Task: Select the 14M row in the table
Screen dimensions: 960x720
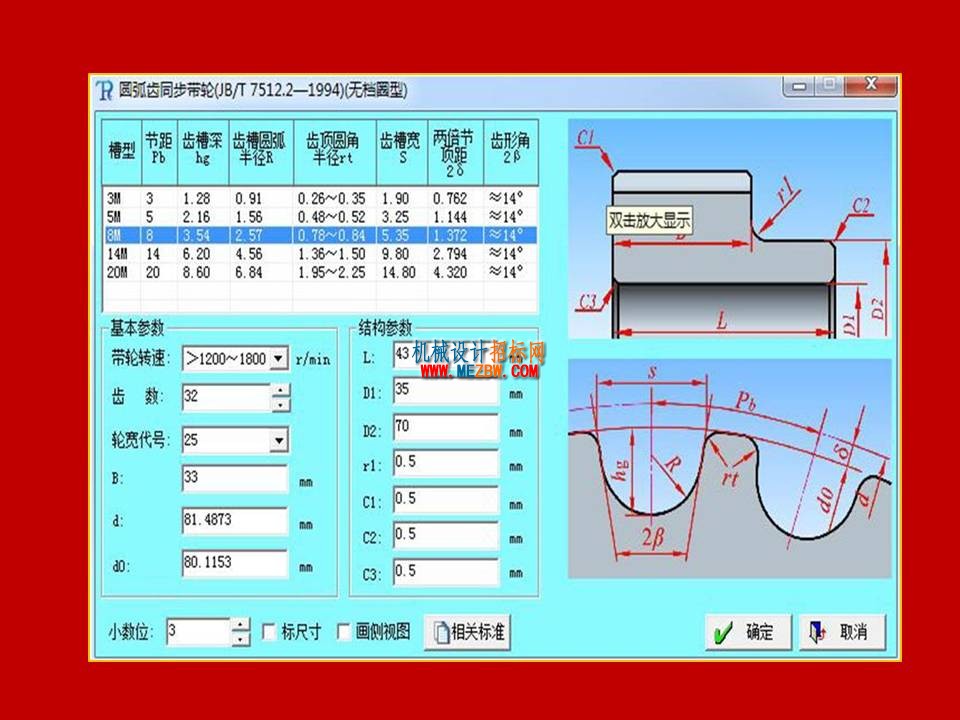Action: [x=320, y=253]
